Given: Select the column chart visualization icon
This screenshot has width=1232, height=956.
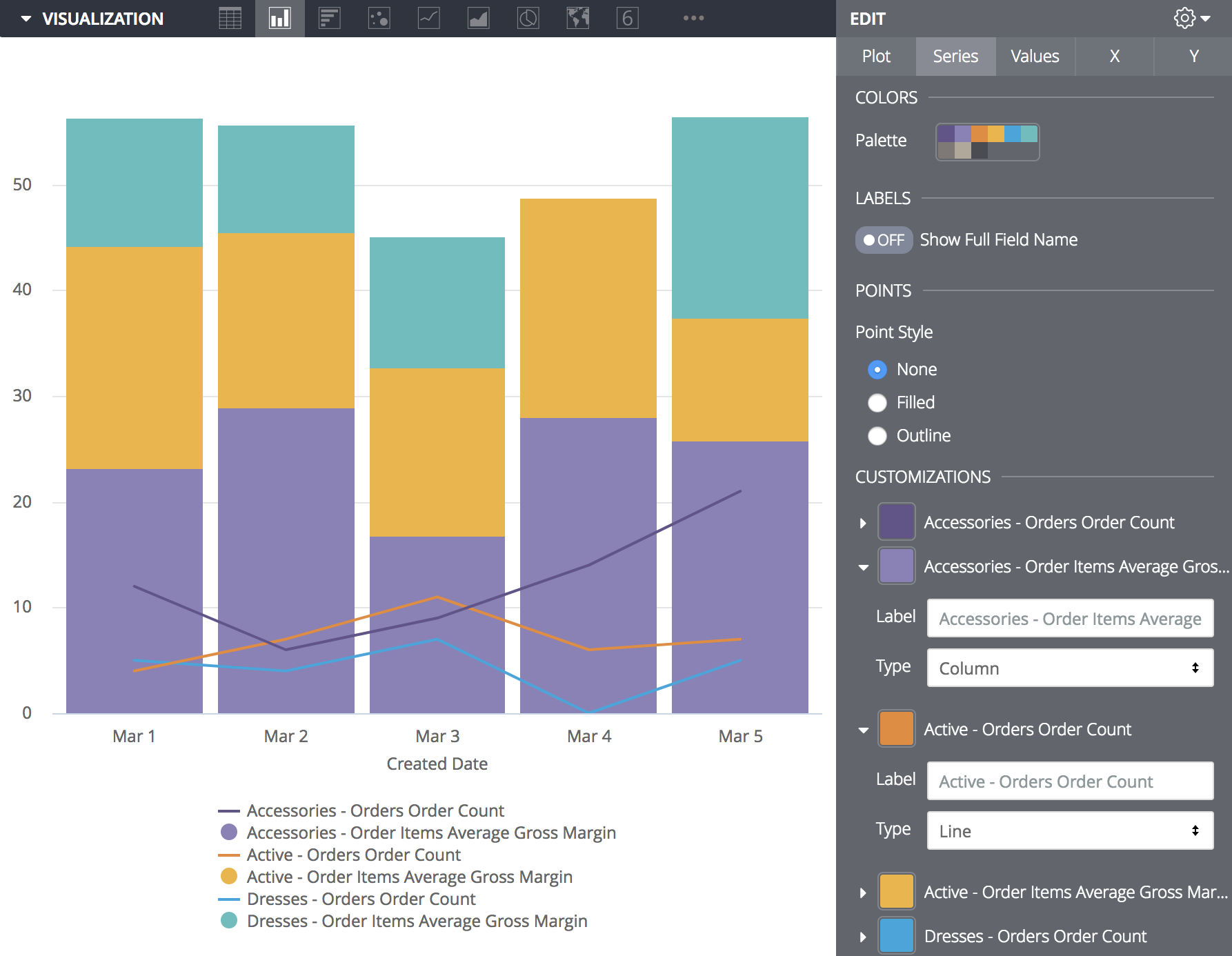Looking at the screenshot, I should (279, 19).
